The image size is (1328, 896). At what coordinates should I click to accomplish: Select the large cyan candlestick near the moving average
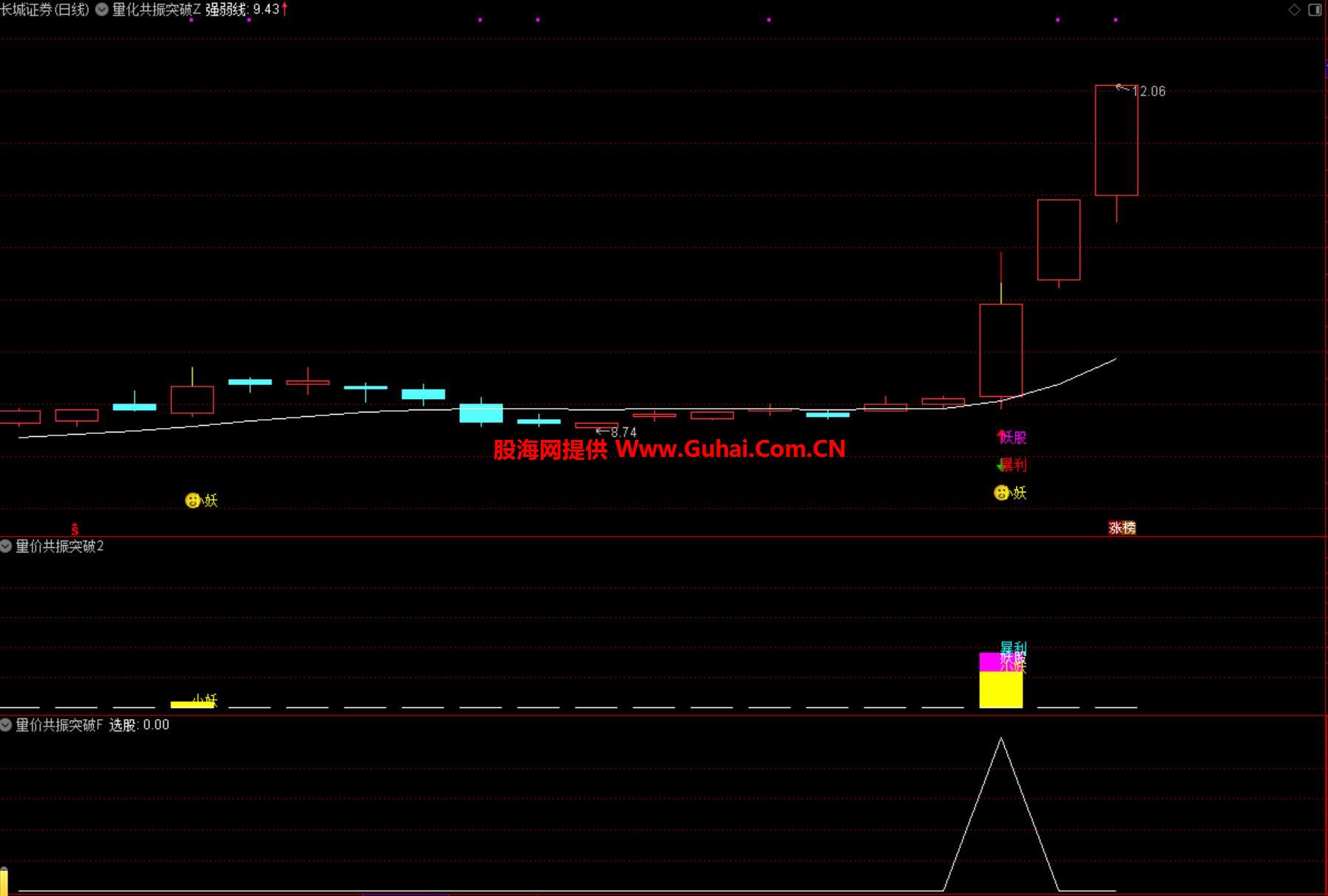481,412
